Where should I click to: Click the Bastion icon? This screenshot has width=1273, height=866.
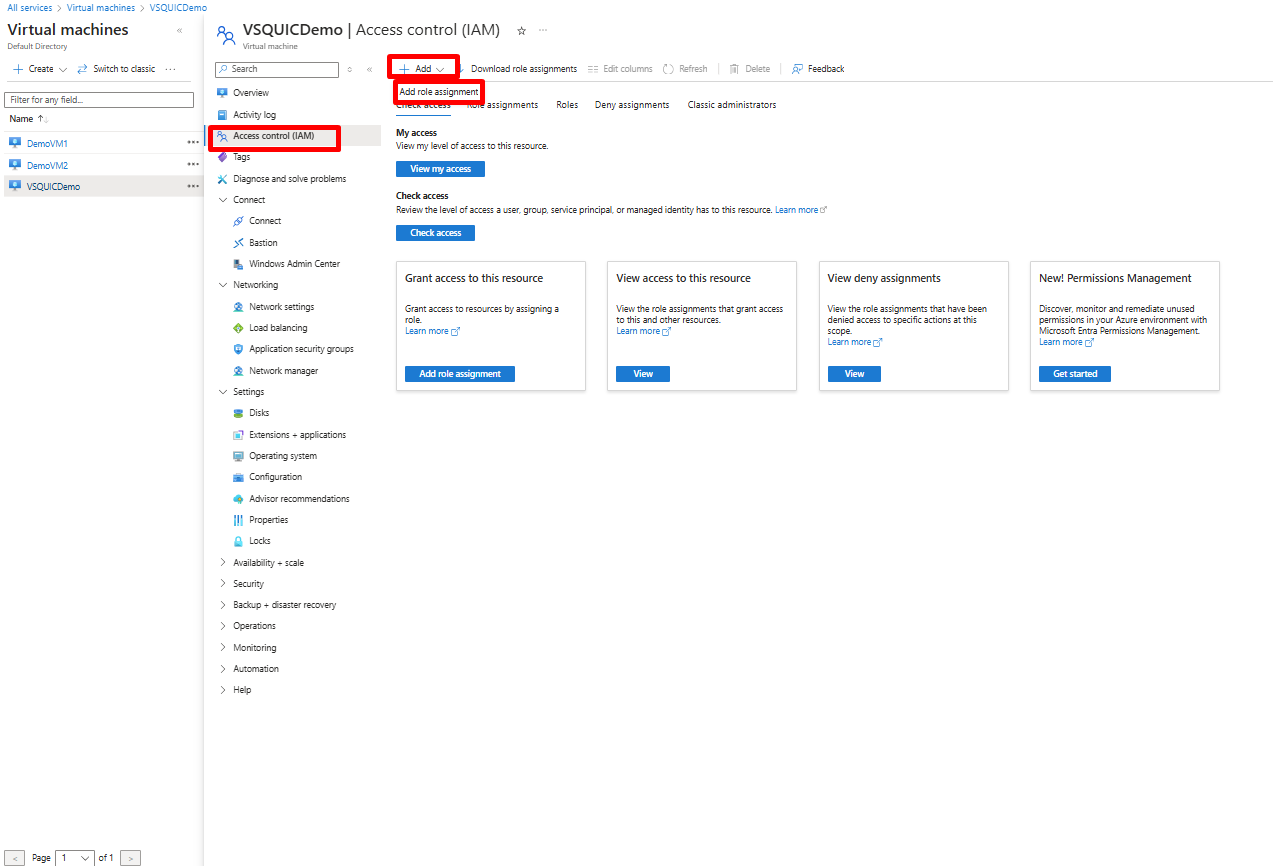(238, 243)
